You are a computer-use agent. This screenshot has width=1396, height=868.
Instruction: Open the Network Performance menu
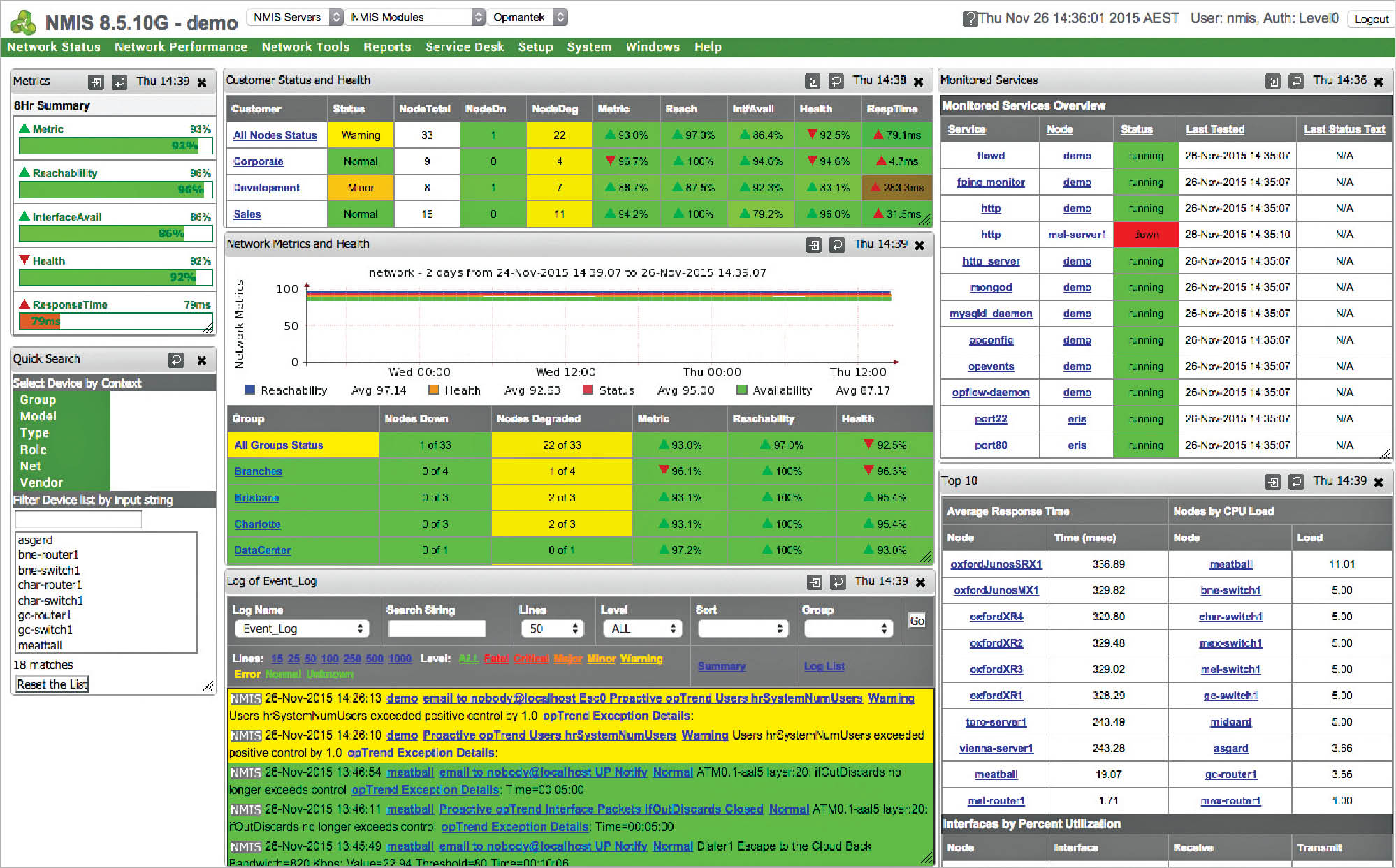tap(181, 47)
